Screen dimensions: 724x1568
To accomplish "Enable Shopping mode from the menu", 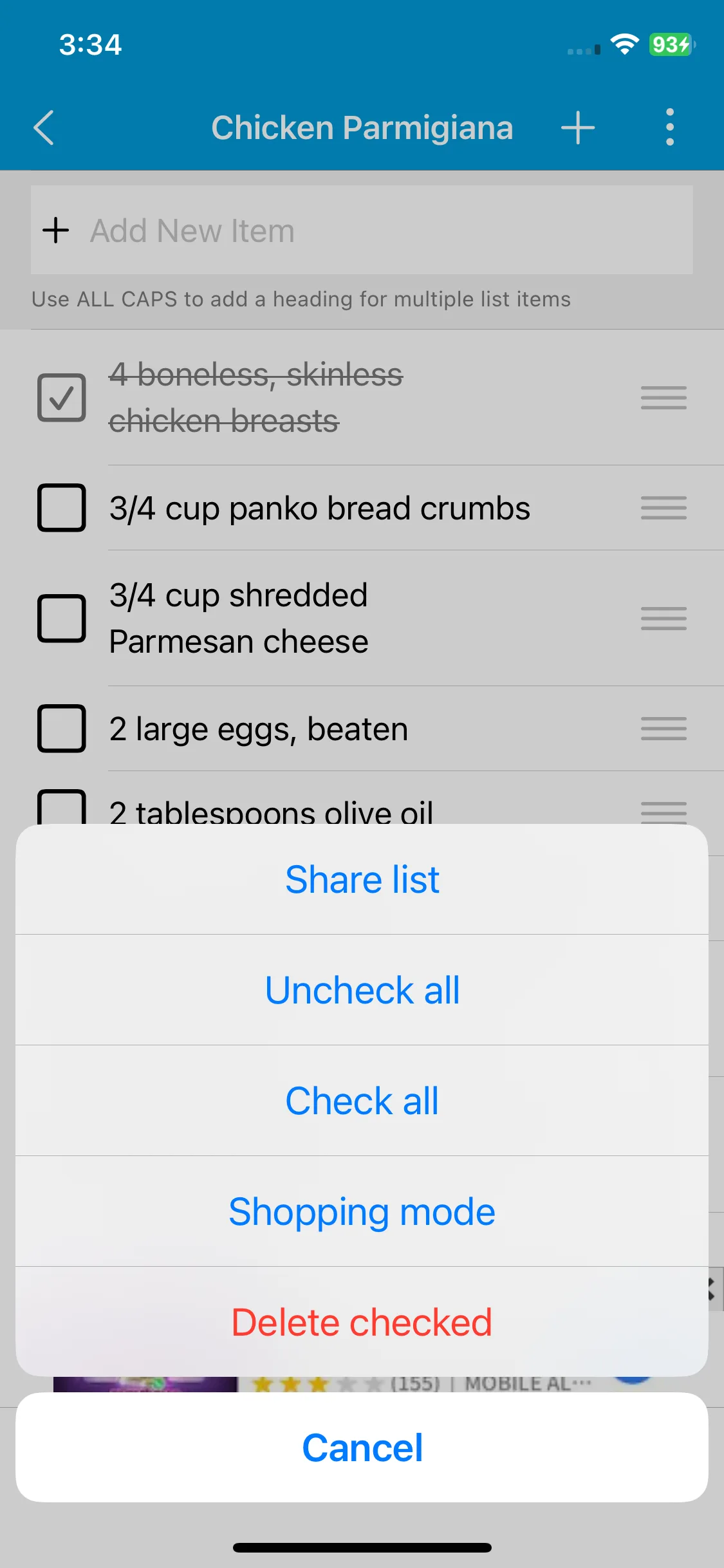I will [362, 1211].
